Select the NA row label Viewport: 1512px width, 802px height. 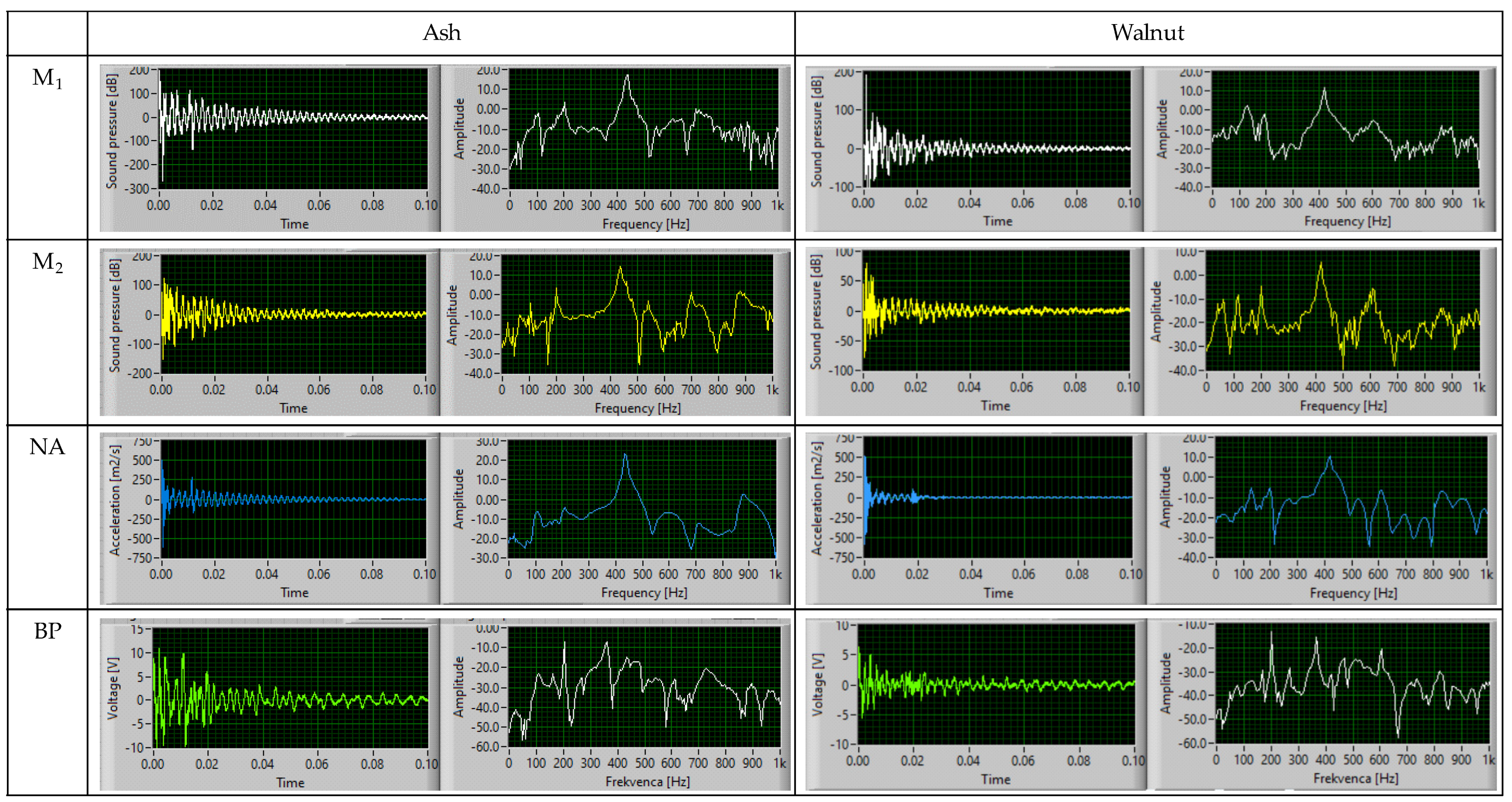pos(47,447)
